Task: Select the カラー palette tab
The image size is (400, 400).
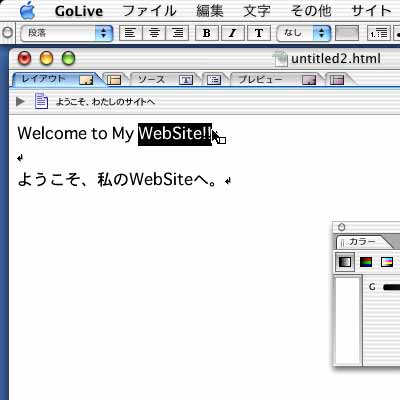Action: (362, 241)
